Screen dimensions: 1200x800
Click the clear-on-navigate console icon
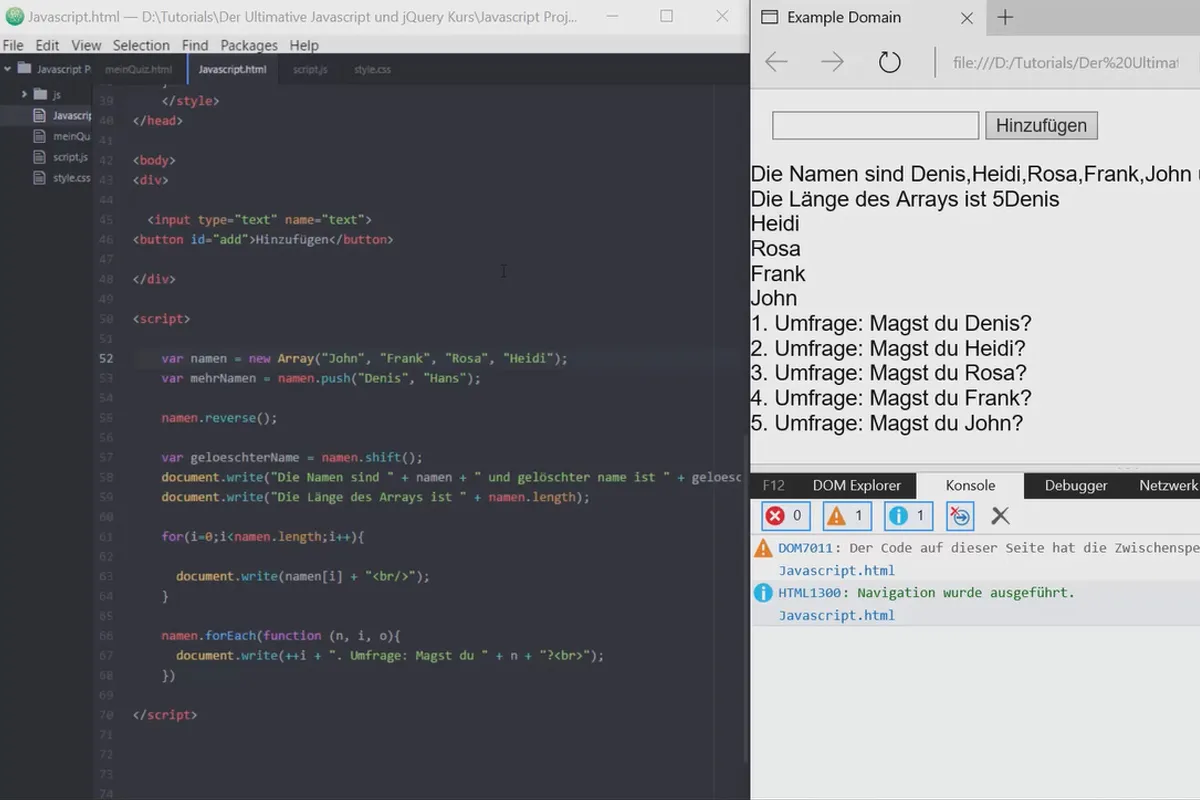click(960, 516)
